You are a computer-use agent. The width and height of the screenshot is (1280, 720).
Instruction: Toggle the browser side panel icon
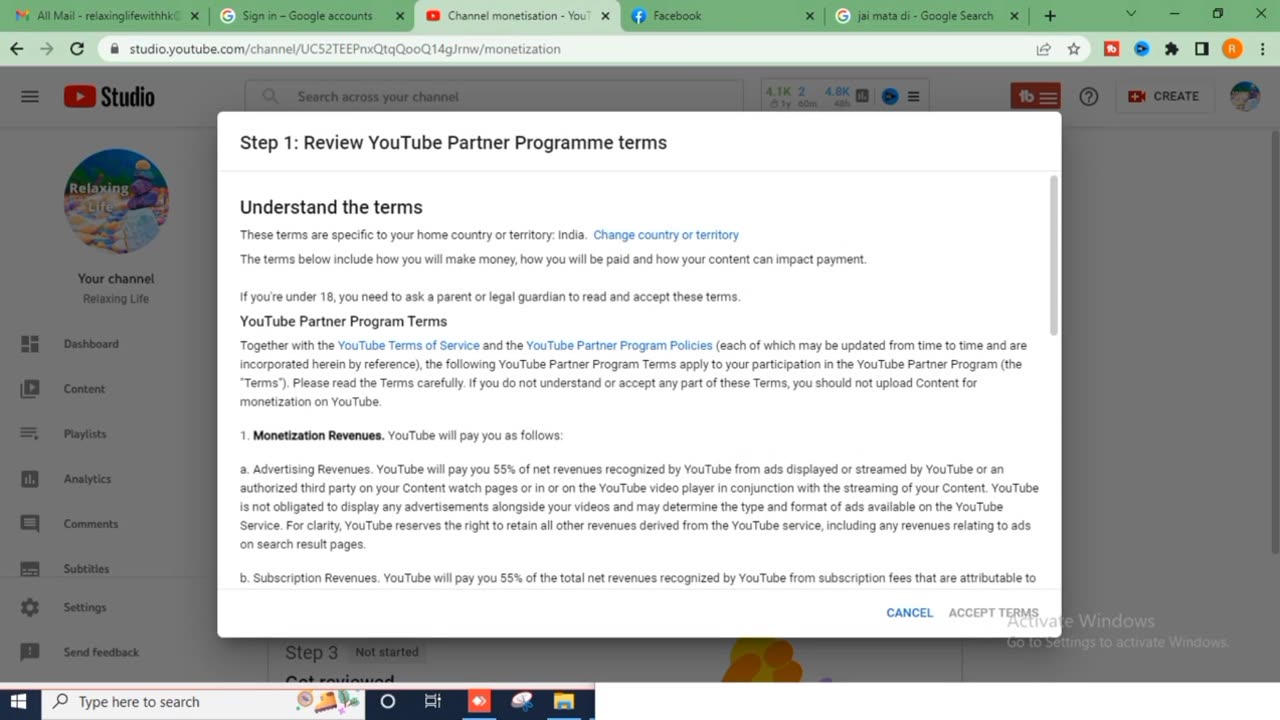coord(1202,48)
